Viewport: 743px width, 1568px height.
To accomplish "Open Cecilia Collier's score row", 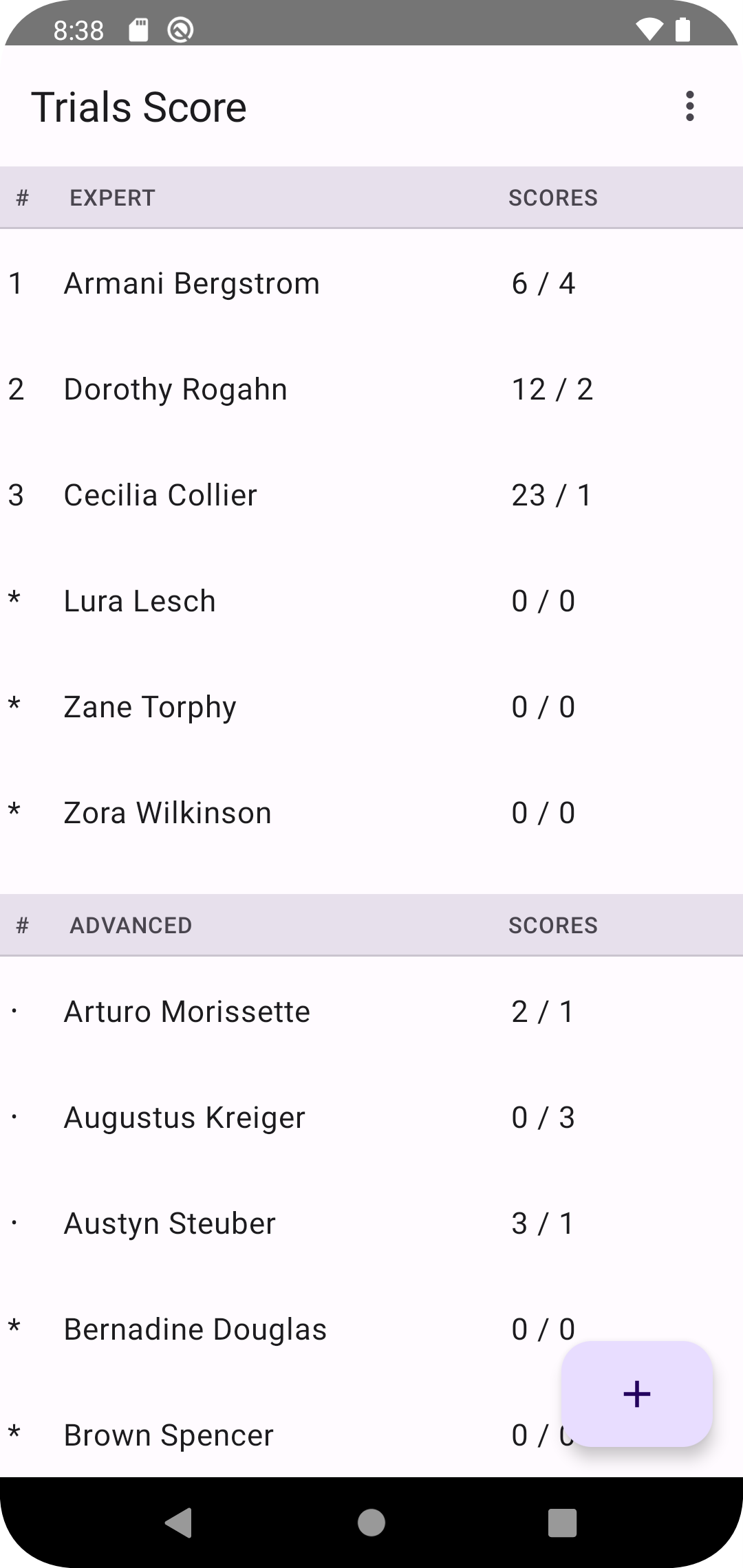I will coord(160,495).
